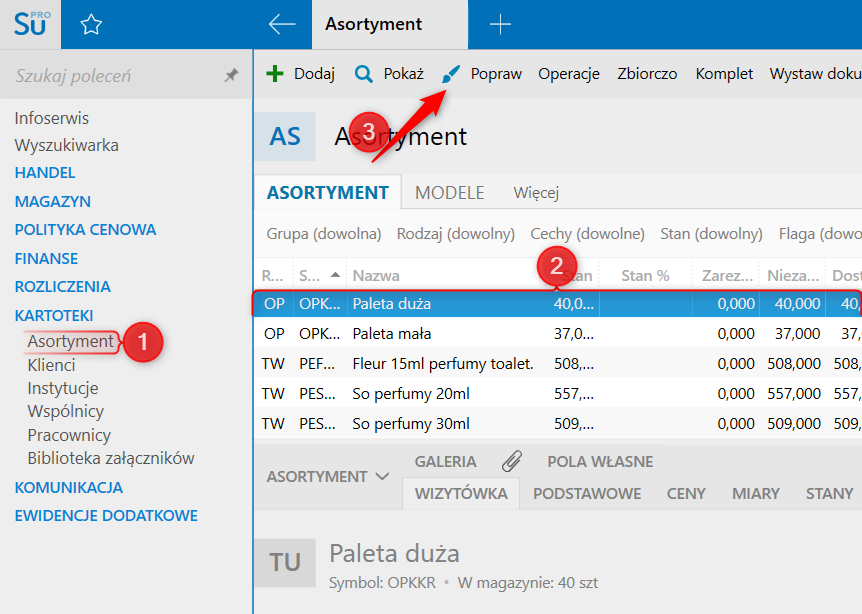Image resolution: width=862 pixels, height=614 pixels.
Task: Open a new tab with plus icon
Action: [x=500, y=25]
